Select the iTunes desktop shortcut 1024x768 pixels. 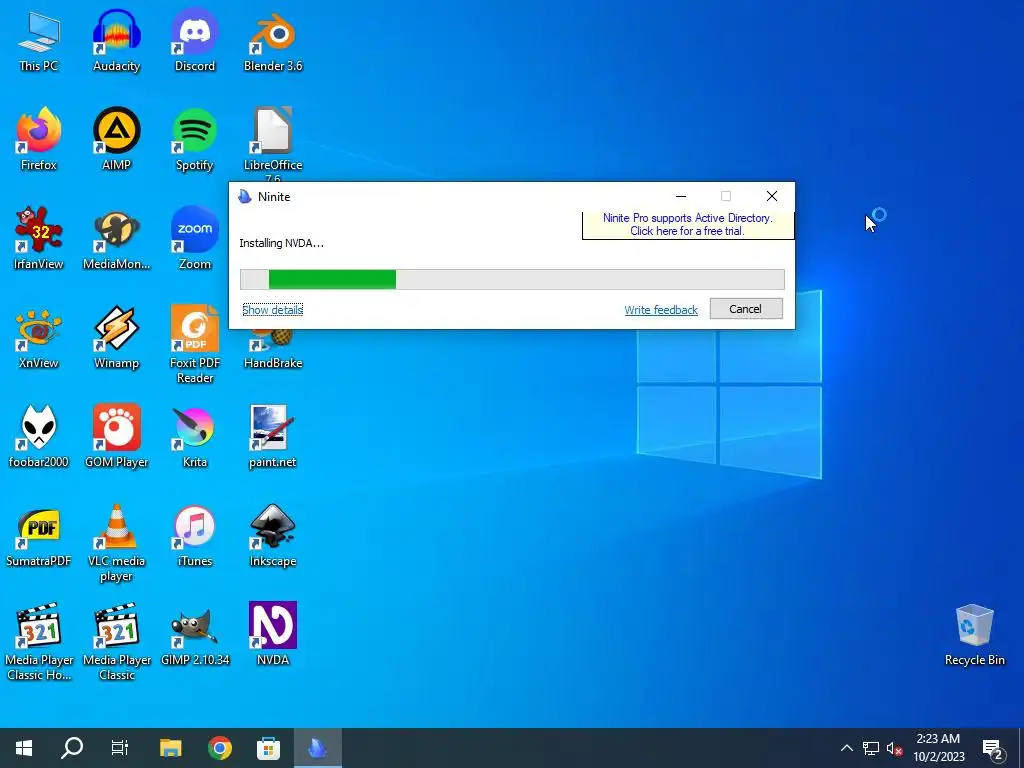(x=195, y=536)
